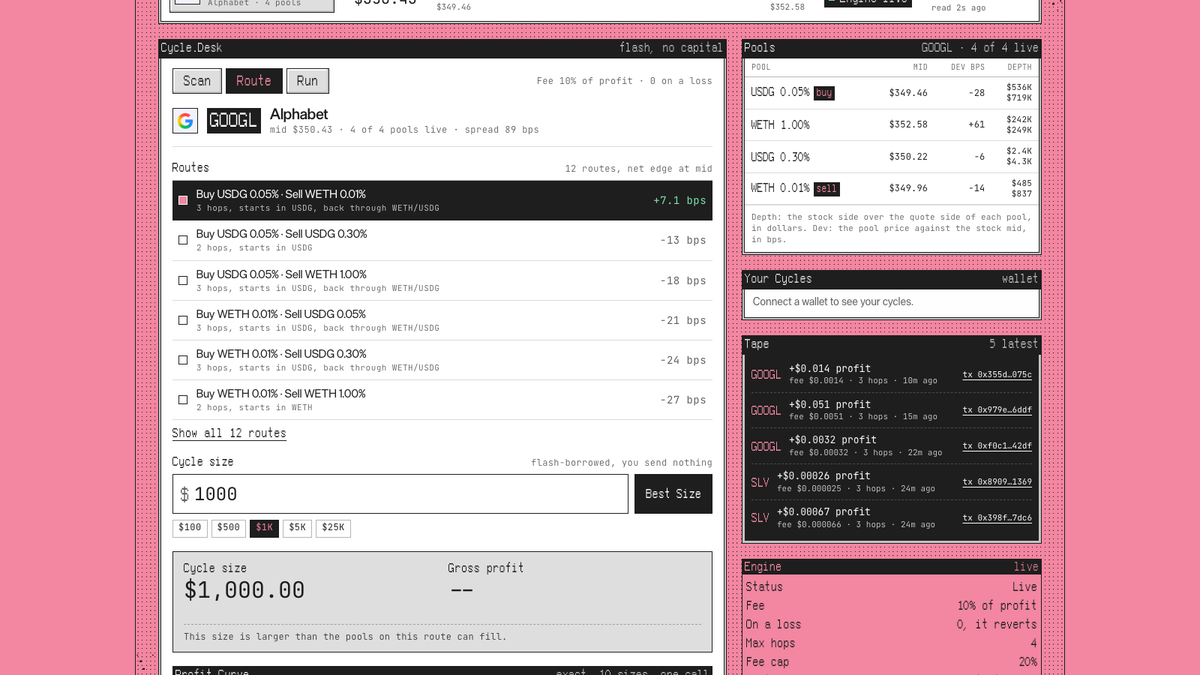Enable the Buy WETH 0.01% · Sell WETH 1.00% route

point(183,400)
